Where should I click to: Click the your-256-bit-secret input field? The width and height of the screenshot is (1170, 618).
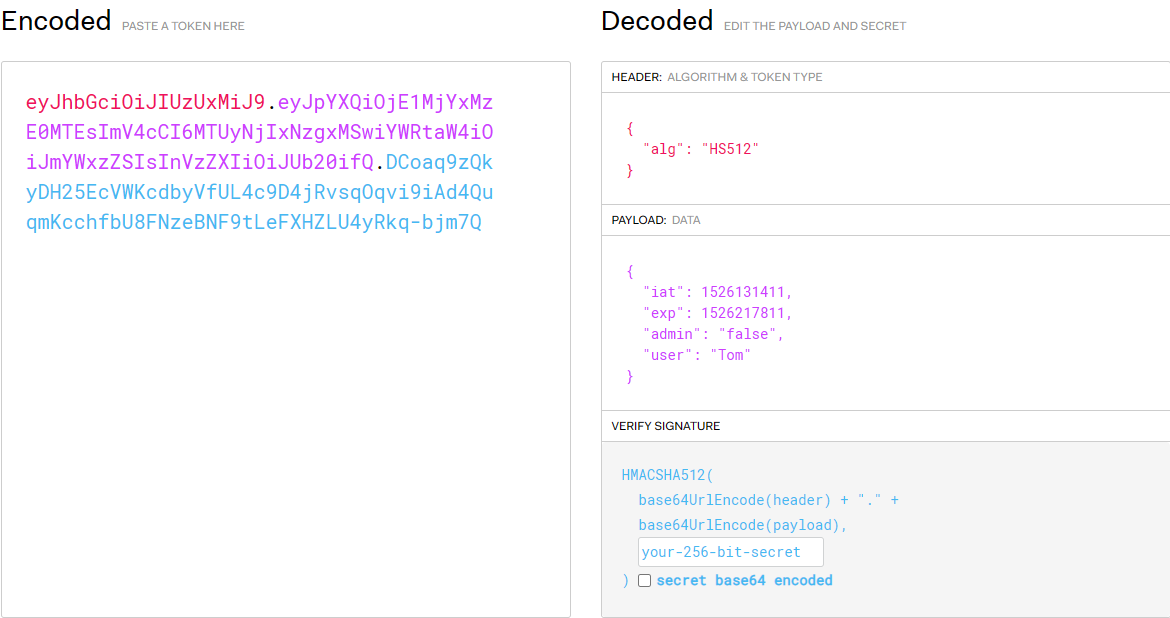tap(730, 552)
